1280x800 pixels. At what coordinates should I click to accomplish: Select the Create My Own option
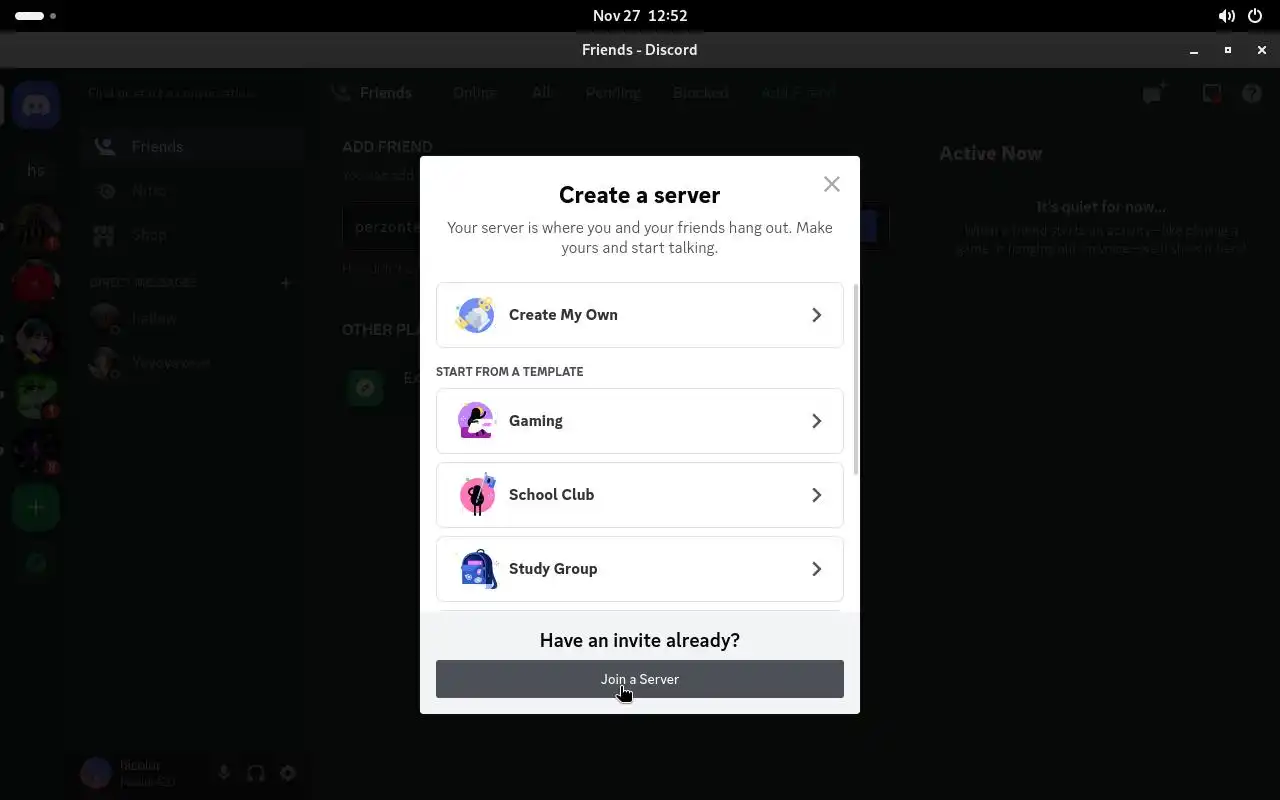click(x=640, y=315)
